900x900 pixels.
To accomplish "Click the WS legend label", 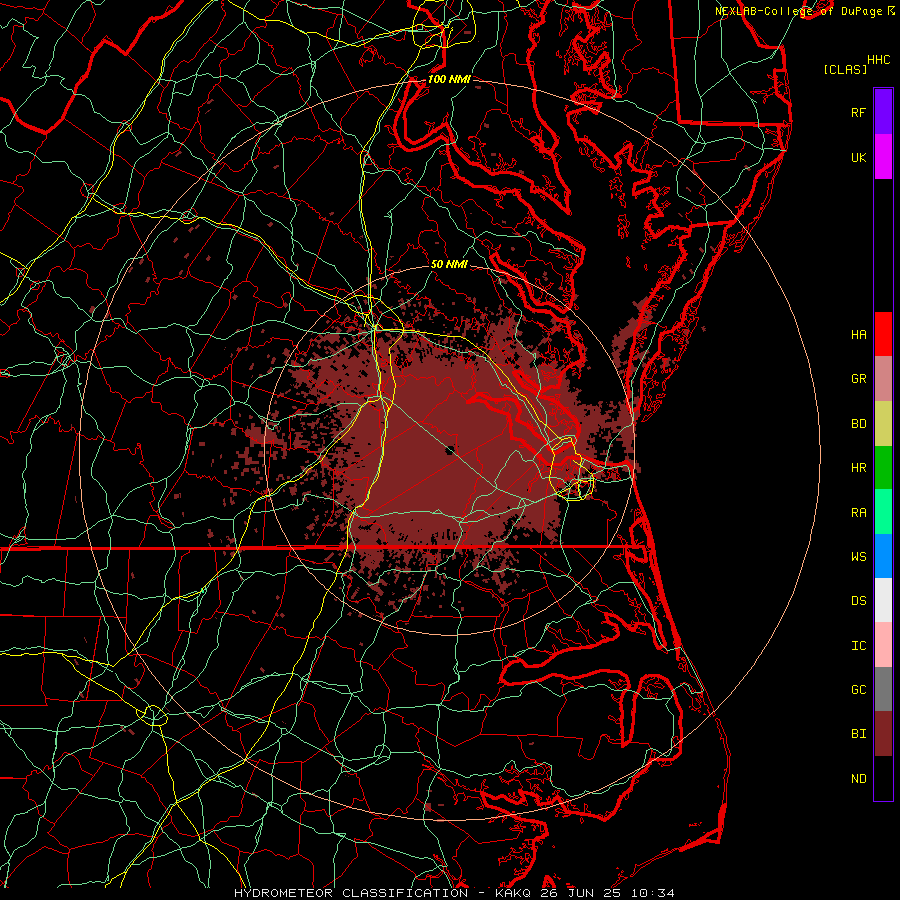I will [858, 556].
